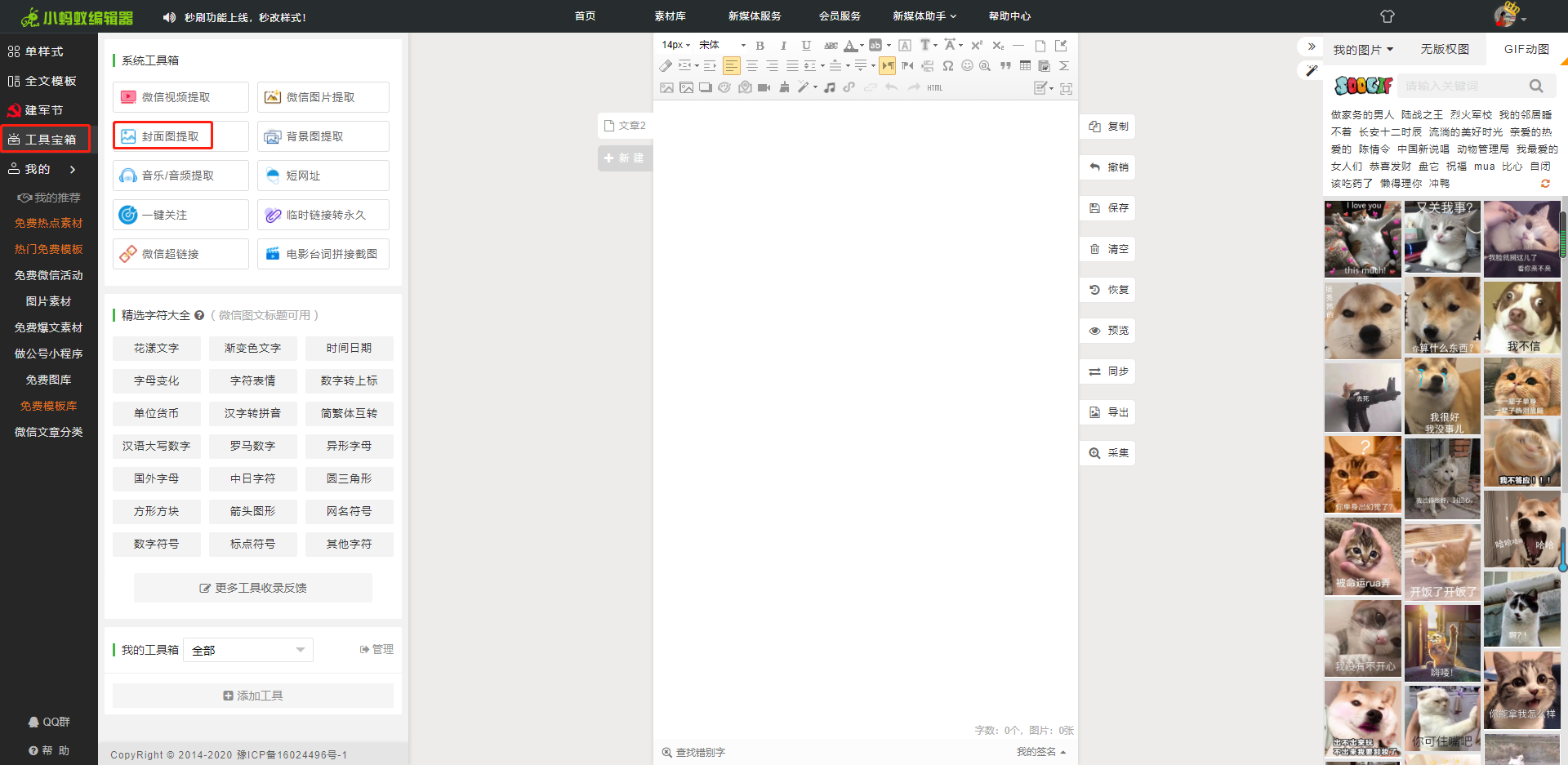Click the music note icon
This screenshot has width=1568, height=765.
pyautogui.click(x=829, y=87)
